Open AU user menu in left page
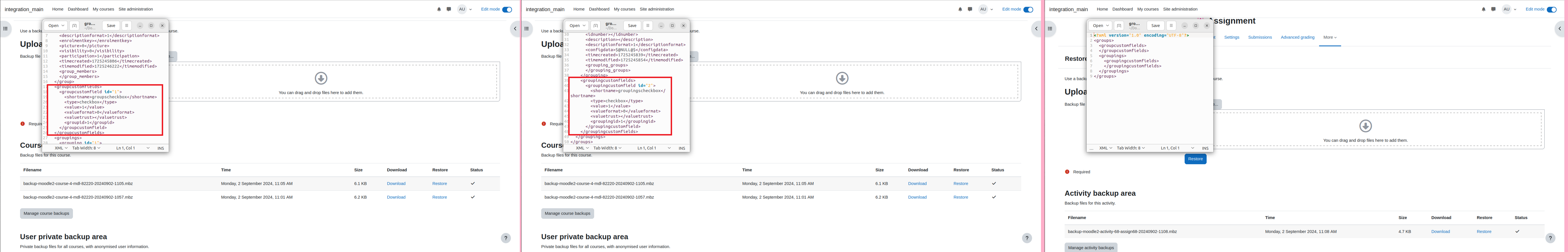Viewport: 1568px width, 252px height. tap(465, 9)
